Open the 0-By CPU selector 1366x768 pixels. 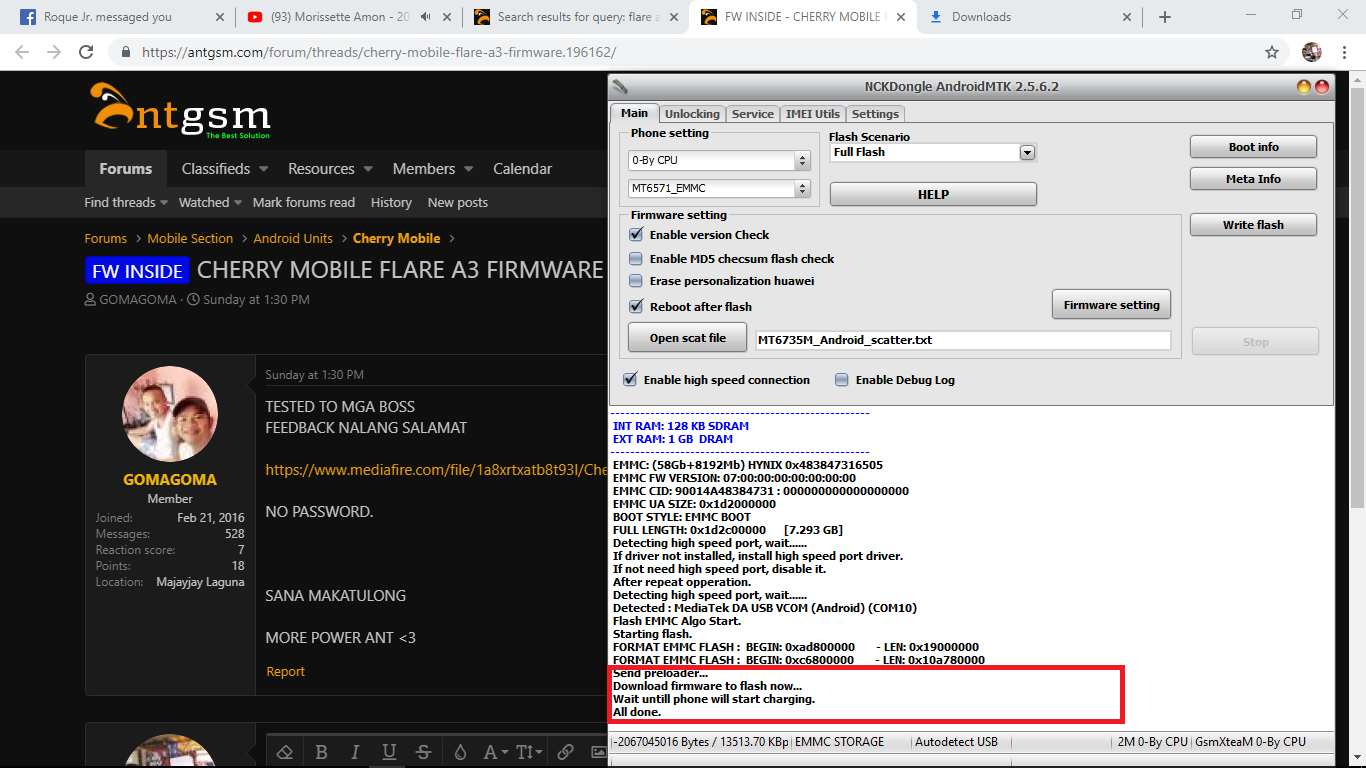pos(719,160)
